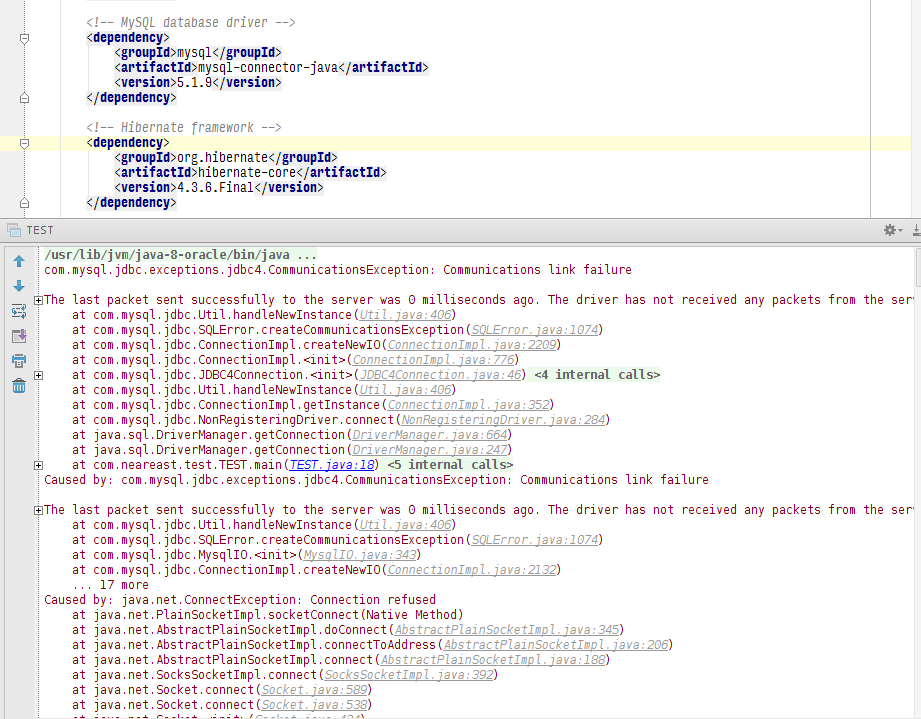
Task: Click the down stack trace arrow icon
Action: click(19, 286)
